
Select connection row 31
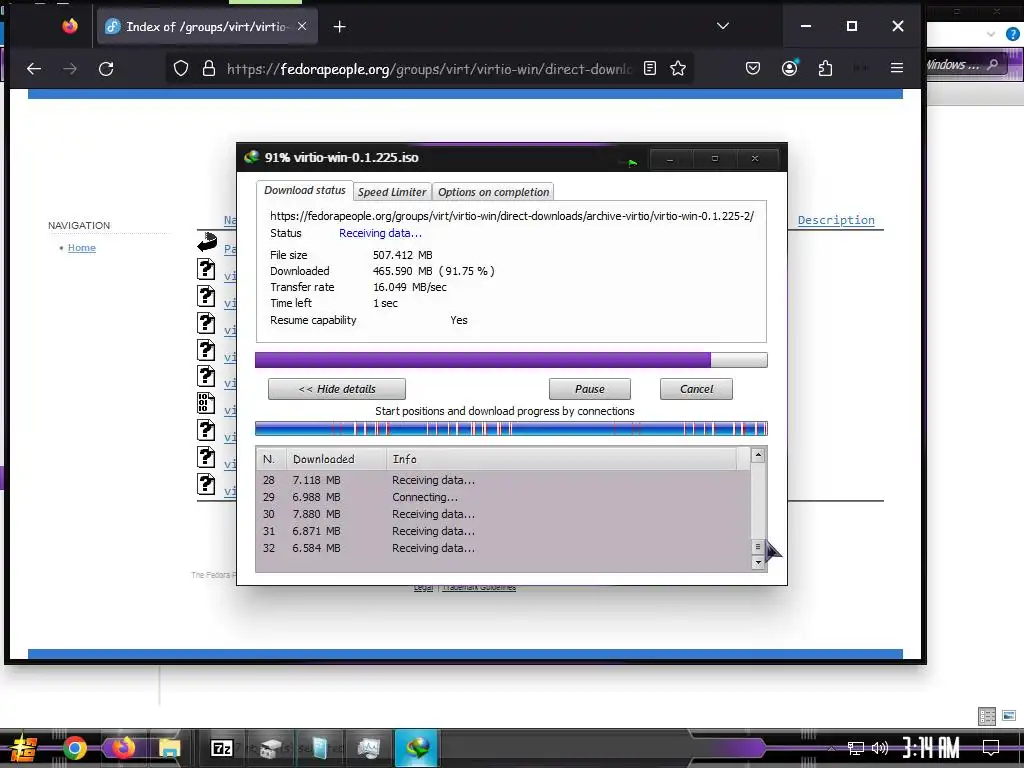coord(503,531)
